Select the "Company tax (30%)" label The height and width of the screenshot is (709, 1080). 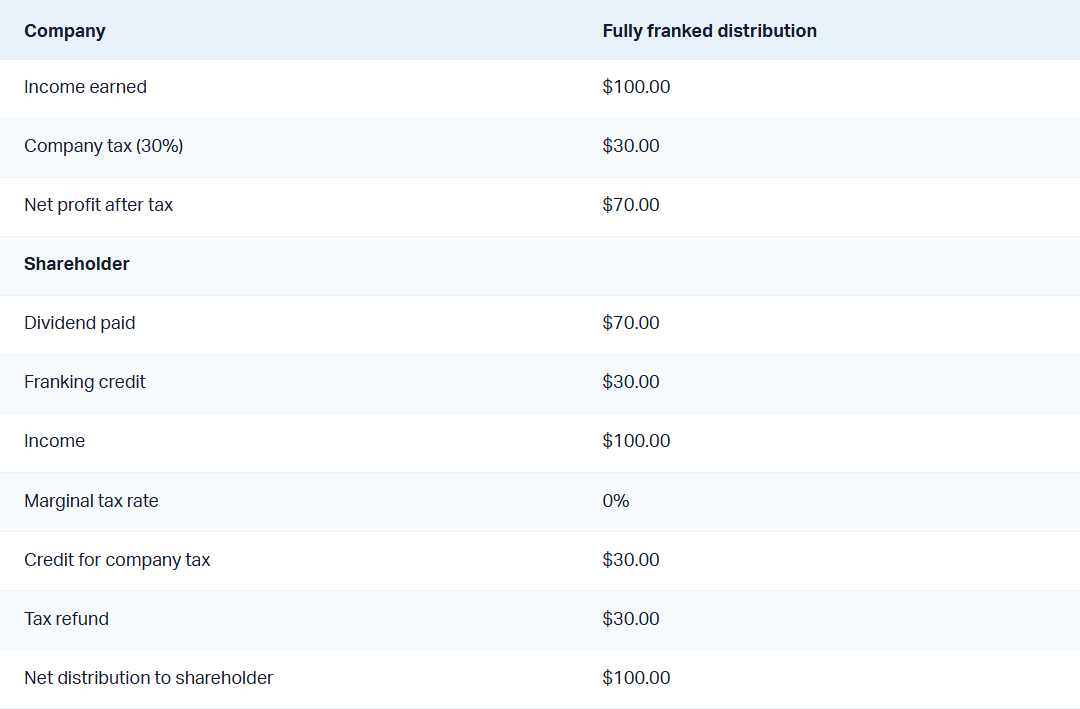[x=103, y=146]
